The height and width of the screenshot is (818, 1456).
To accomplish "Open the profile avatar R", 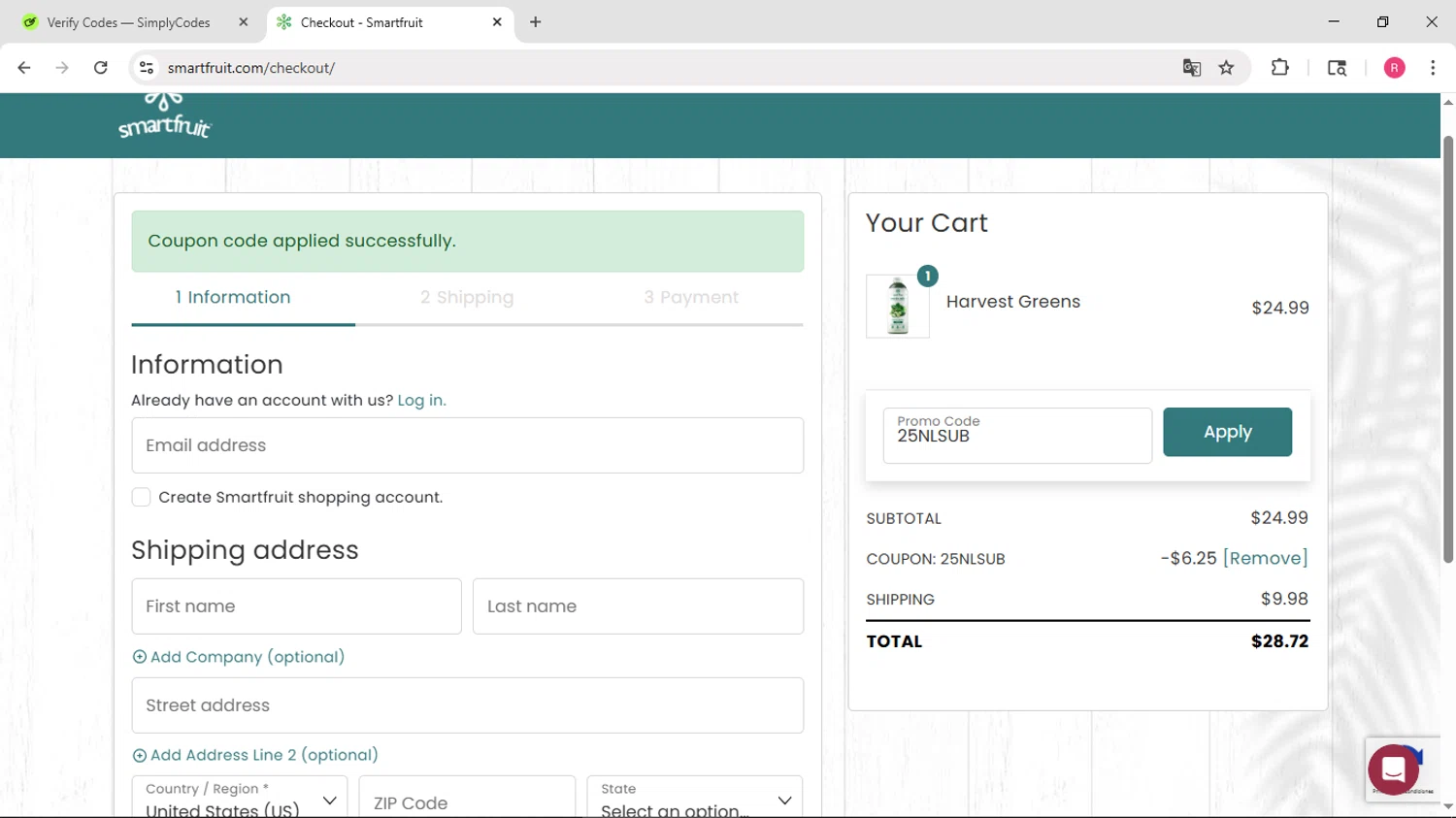I will point(1394,68).
